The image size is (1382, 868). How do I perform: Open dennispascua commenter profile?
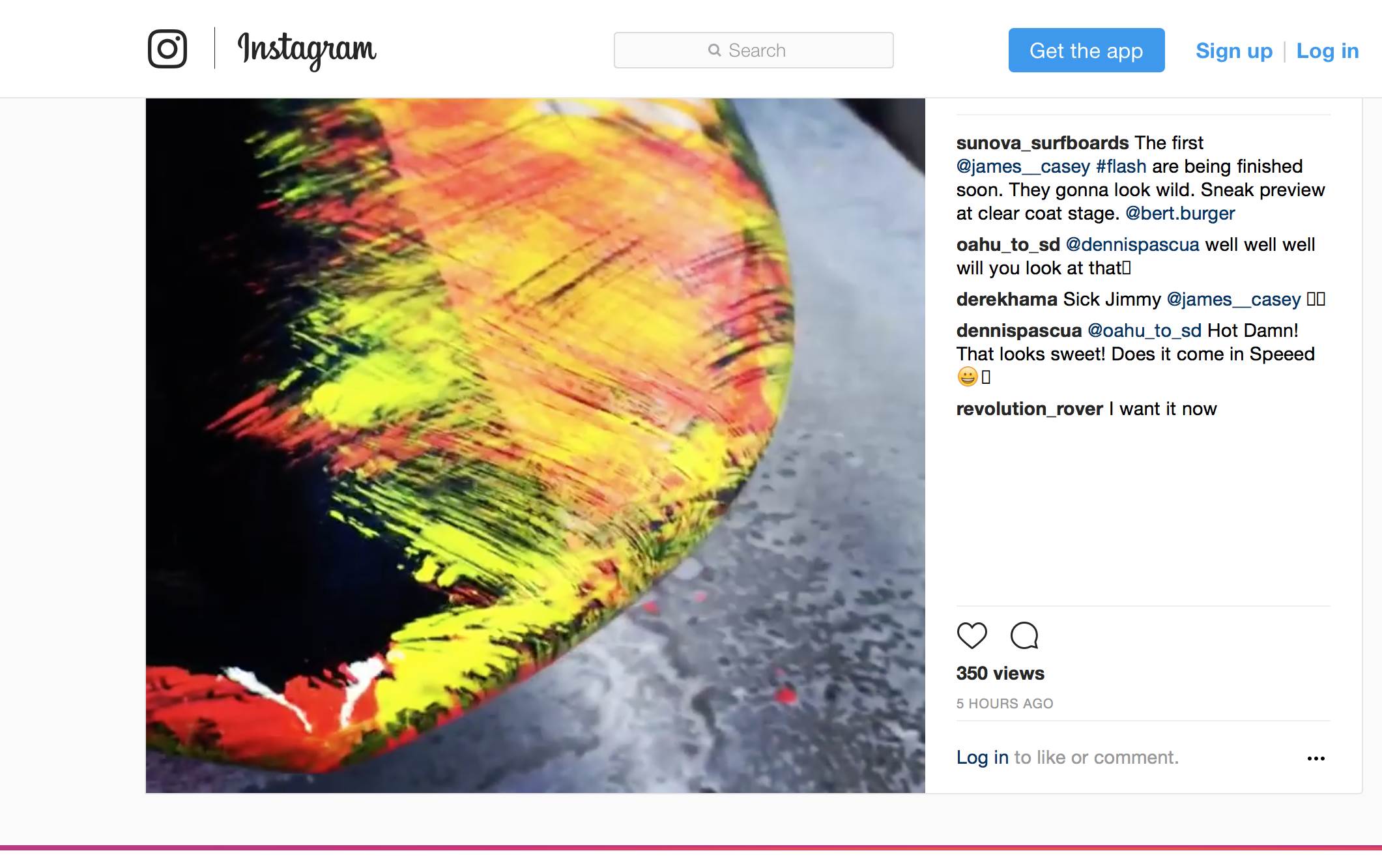click(x=1018, y=330)
